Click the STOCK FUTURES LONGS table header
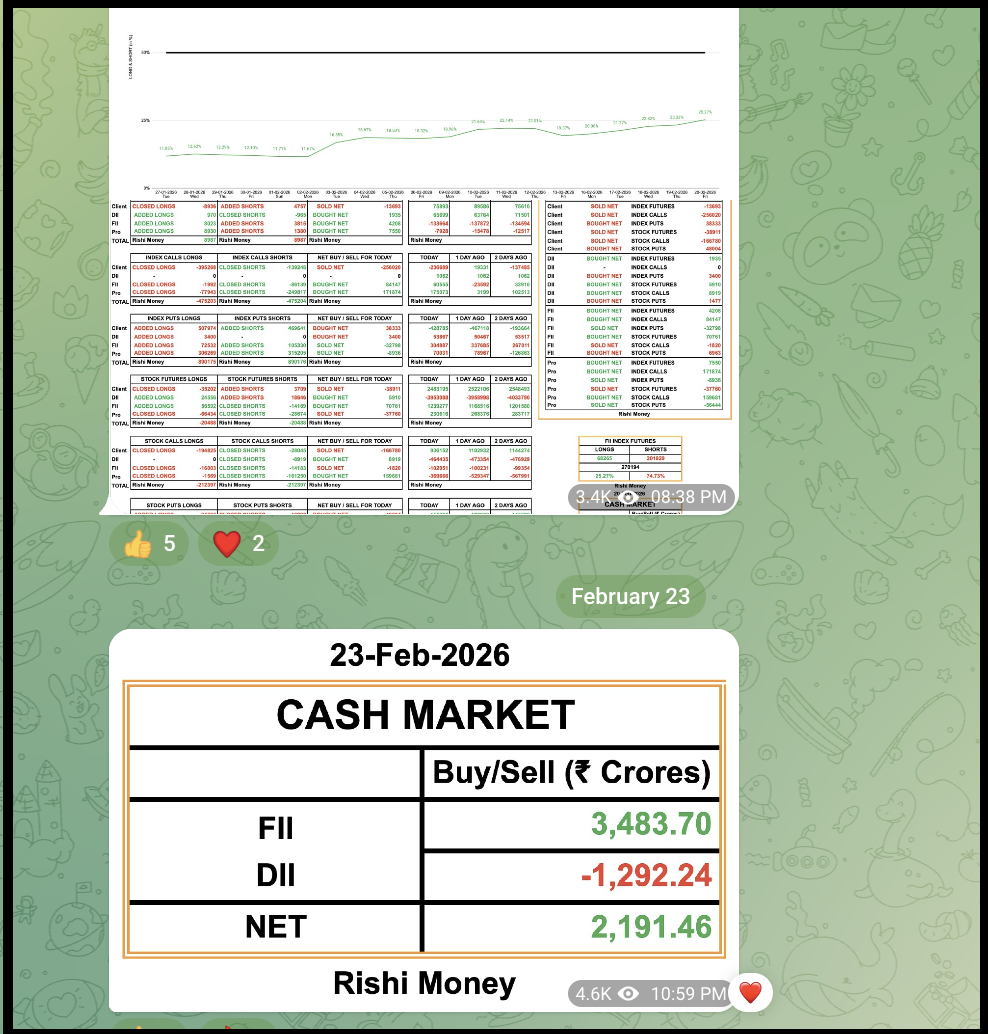This screenshot has width=988, height=1034. (x=173, y=379)
